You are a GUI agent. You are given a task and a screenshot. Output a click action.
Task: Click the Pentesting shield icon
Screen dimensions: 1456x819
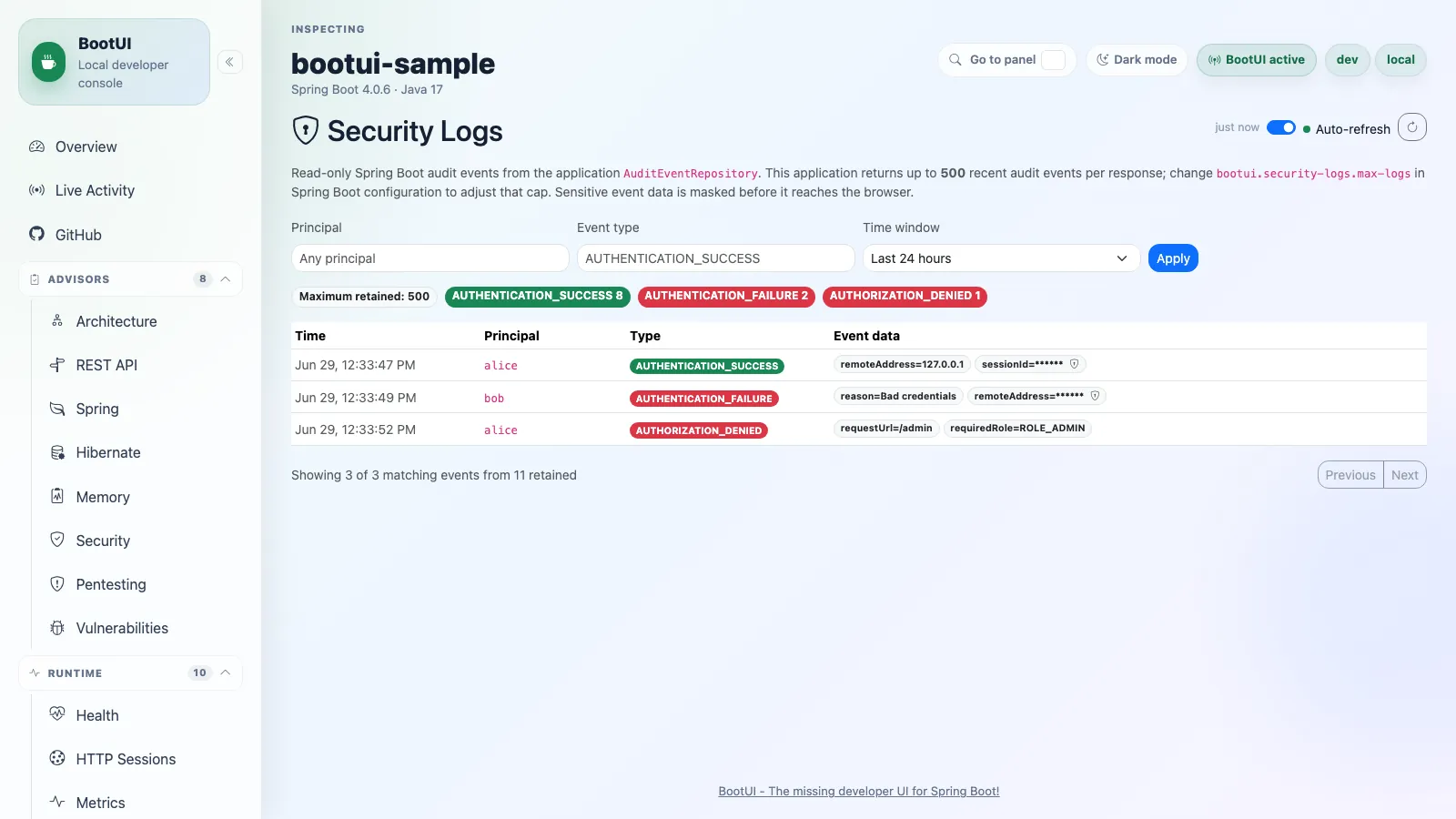coord(57,583)
